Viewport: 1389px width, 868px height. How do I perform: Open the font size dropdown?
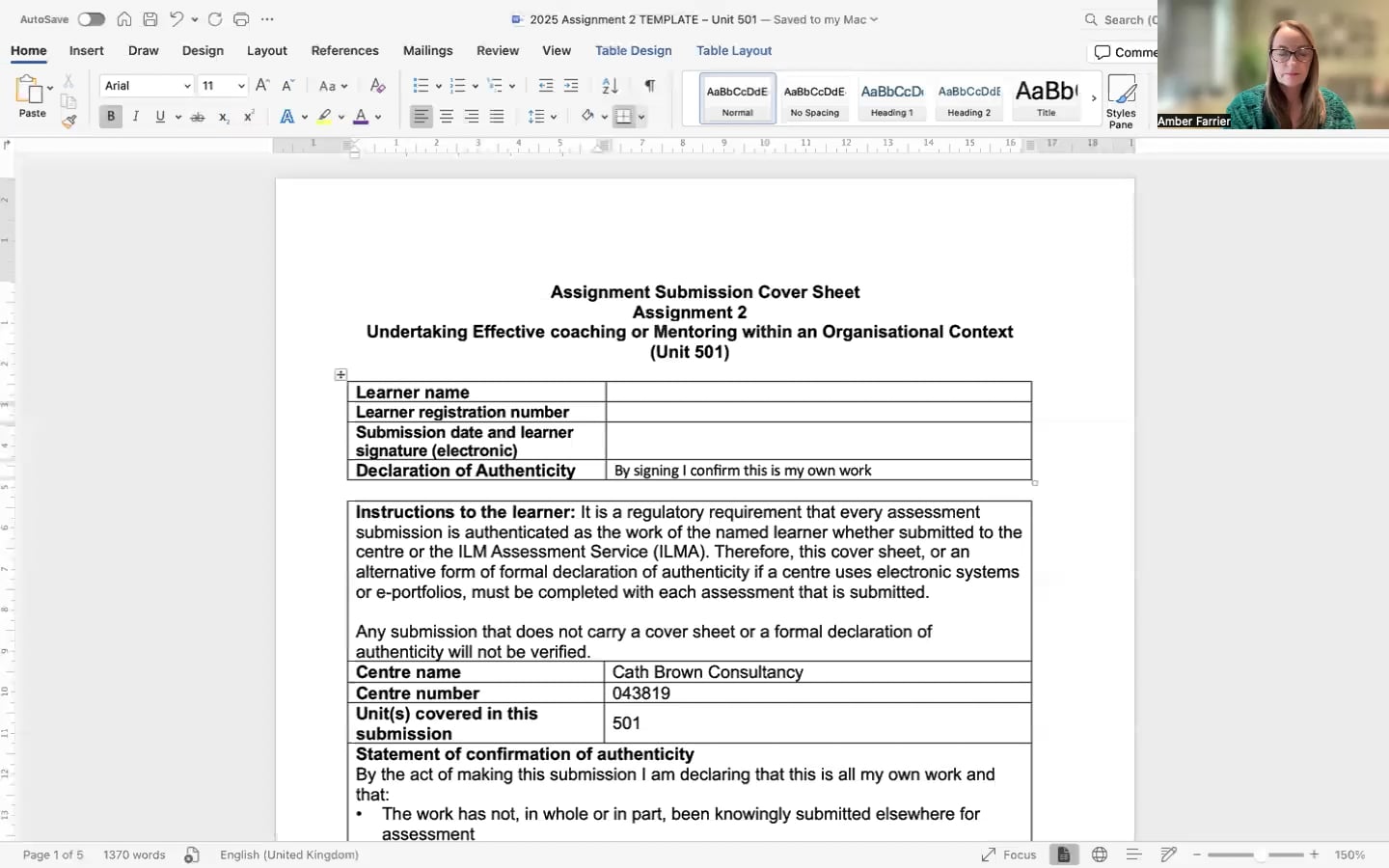(241, 86)
